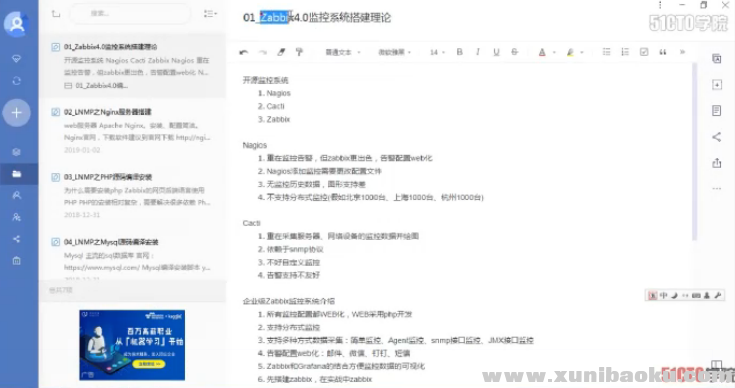Open the sidebar single-person 'shared with me' icon

coord(16,195)
